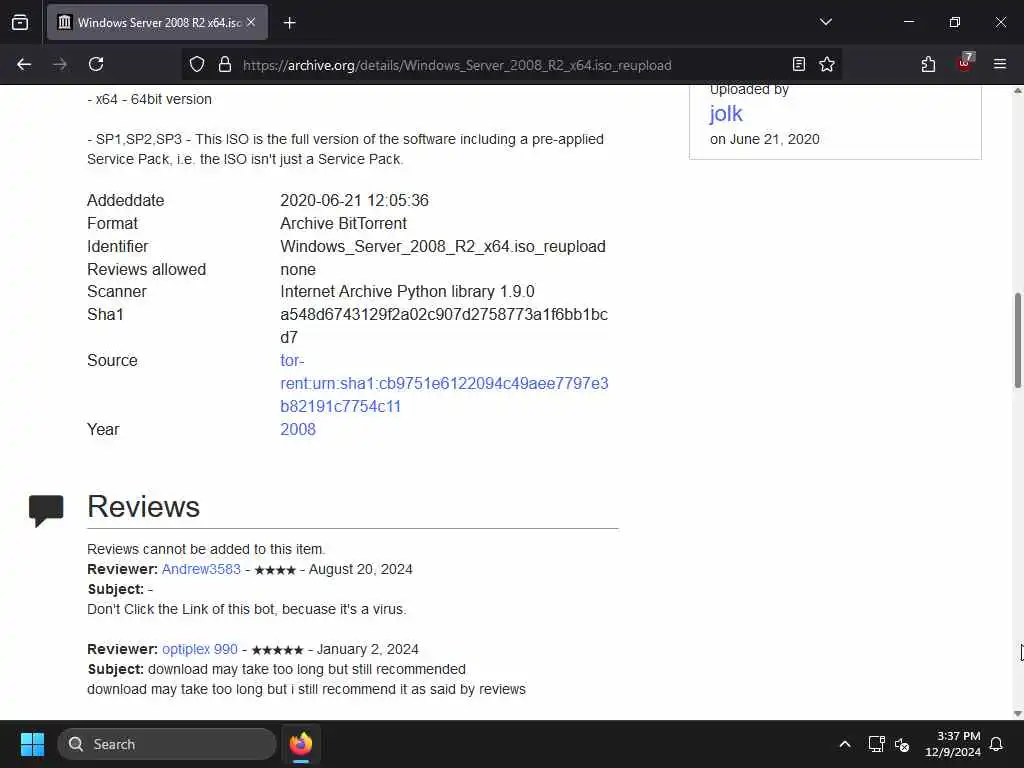Open uBlock Origin extension icon
This screenshot has height=768, width=1024.
pos(965,63)
